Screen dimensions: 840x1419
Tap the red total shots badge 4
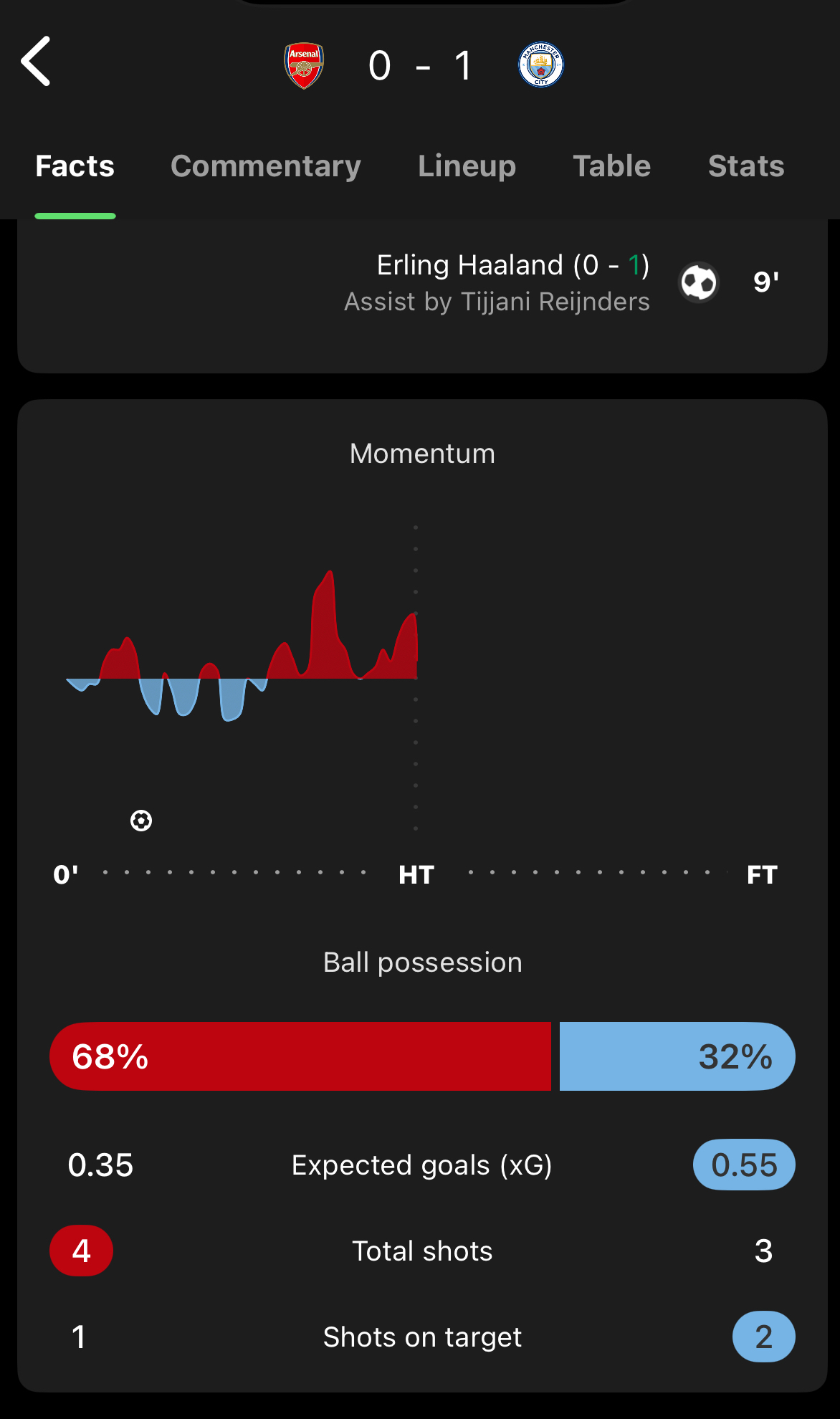point(81,1251)
